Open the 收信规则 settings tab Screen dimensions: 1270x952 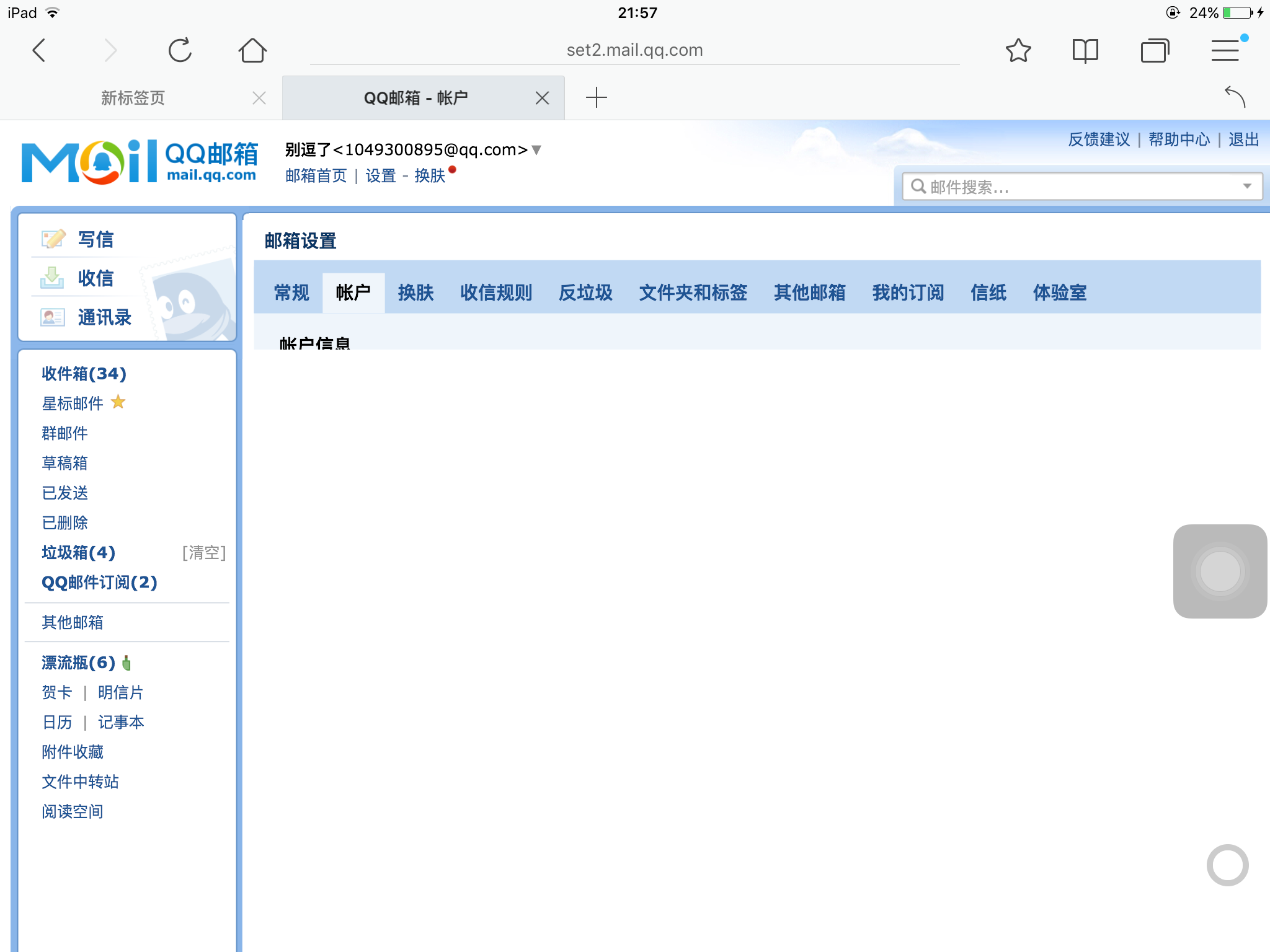(496, 293)
